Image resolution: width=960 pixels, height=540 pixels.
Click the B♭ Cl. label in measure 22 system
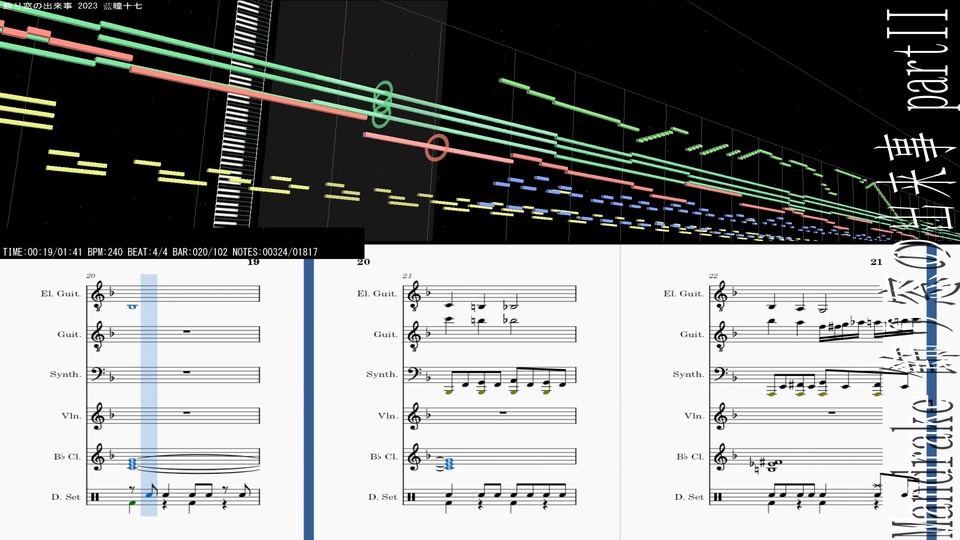click(x=690, y=457)
